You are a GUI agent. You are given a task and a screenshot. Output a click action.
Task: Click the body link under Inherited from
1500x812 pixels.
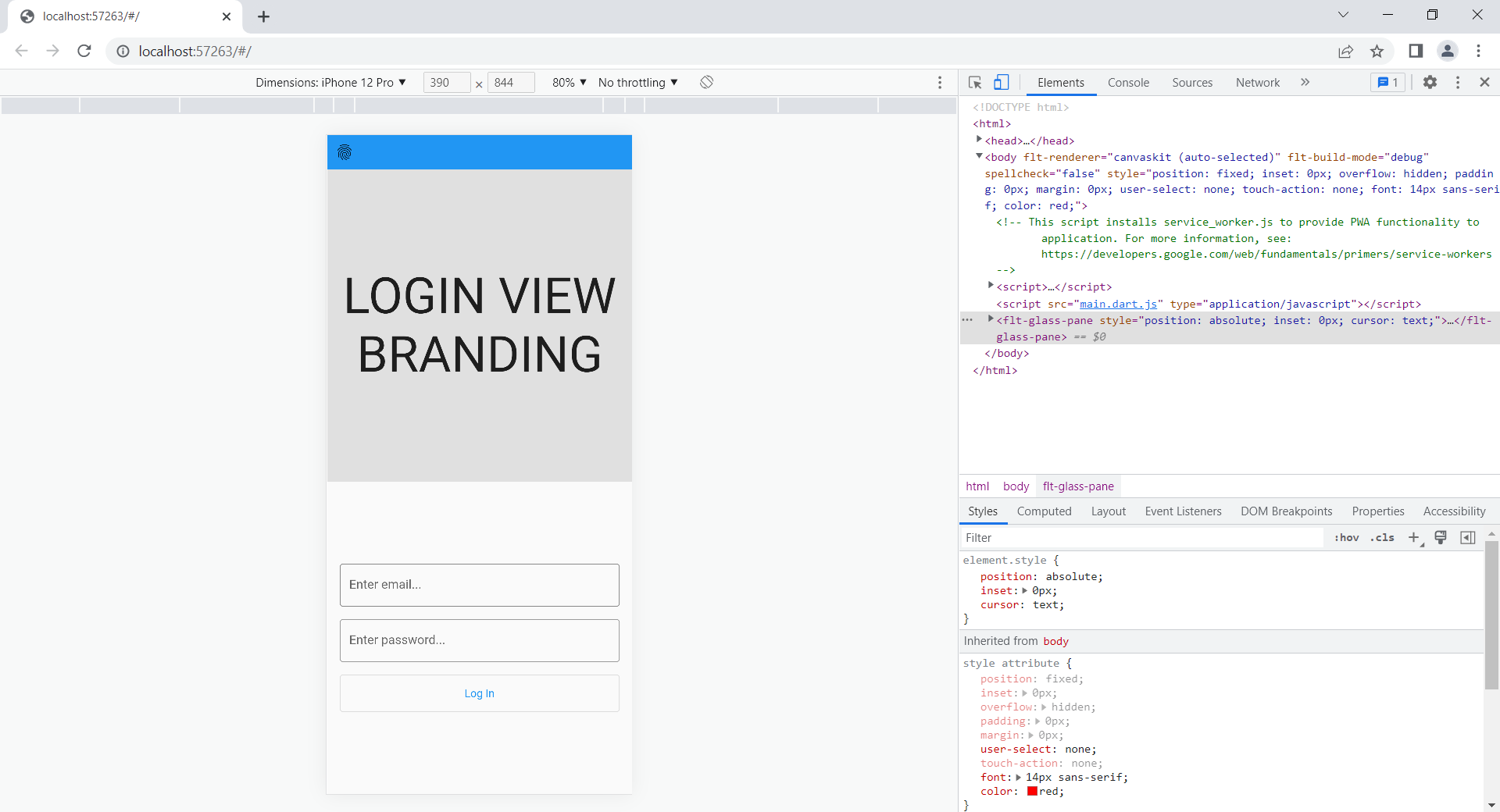(x=1055, y=641)
